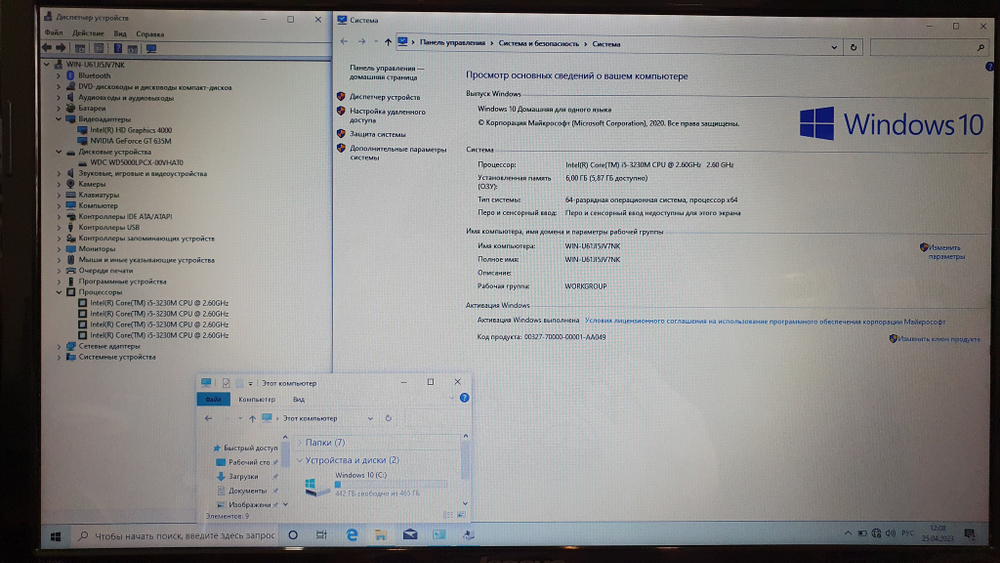
Task: Click the blue Help icon in Device Manager toolbar
Action: coord(118,48)
